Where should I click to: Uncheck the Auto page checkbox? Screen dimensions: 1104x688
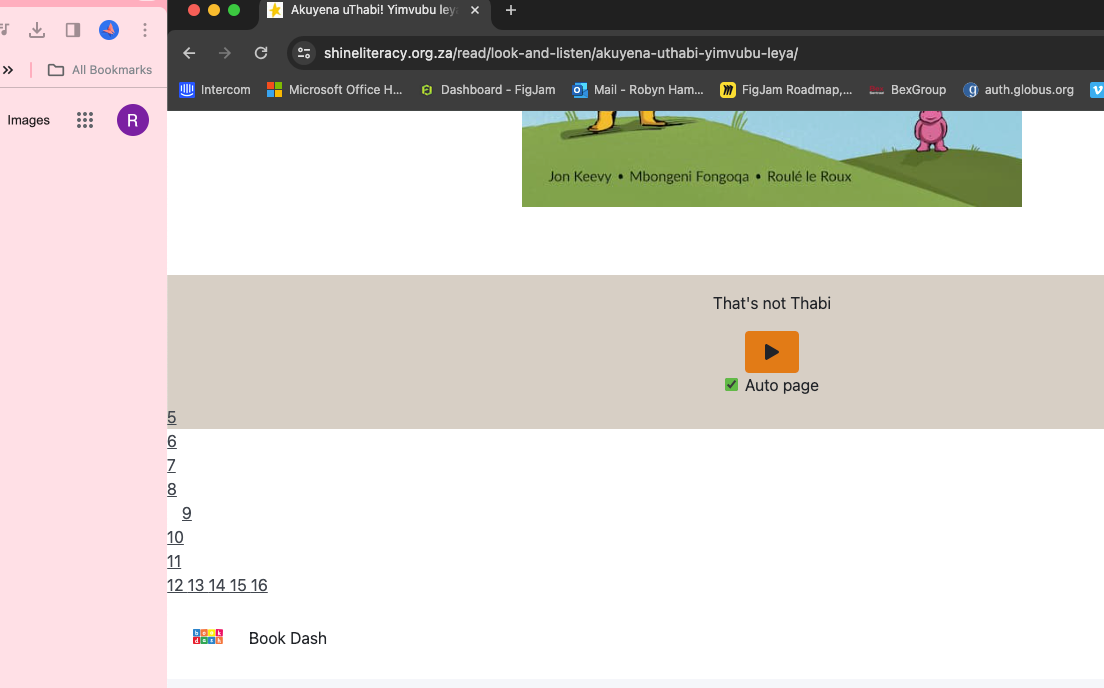pyautogui.click(x=731, y=385)
